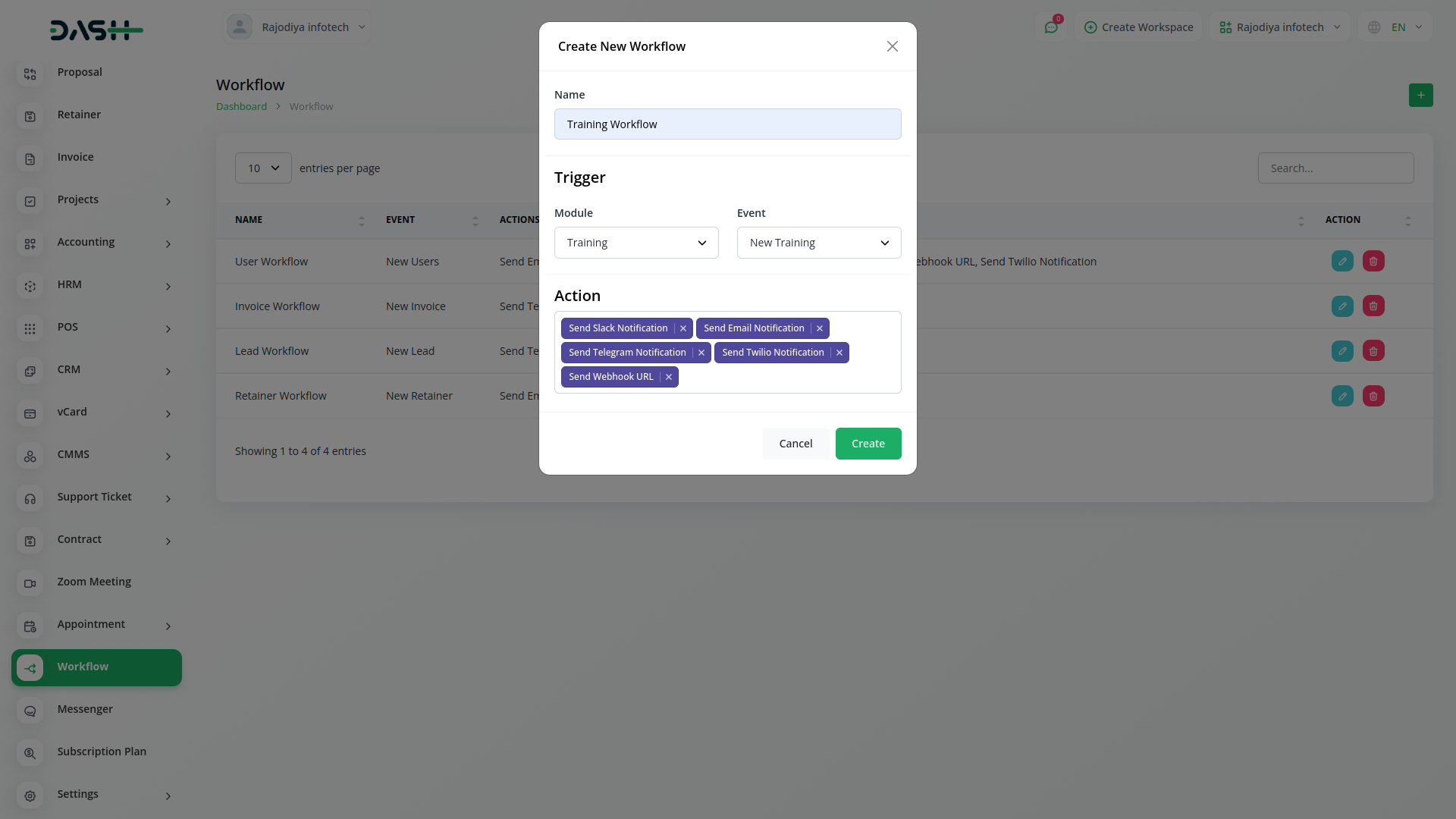Select Proposal in the sidebar menu
This screenshot has height=819, width=1456.
(79, 72)
